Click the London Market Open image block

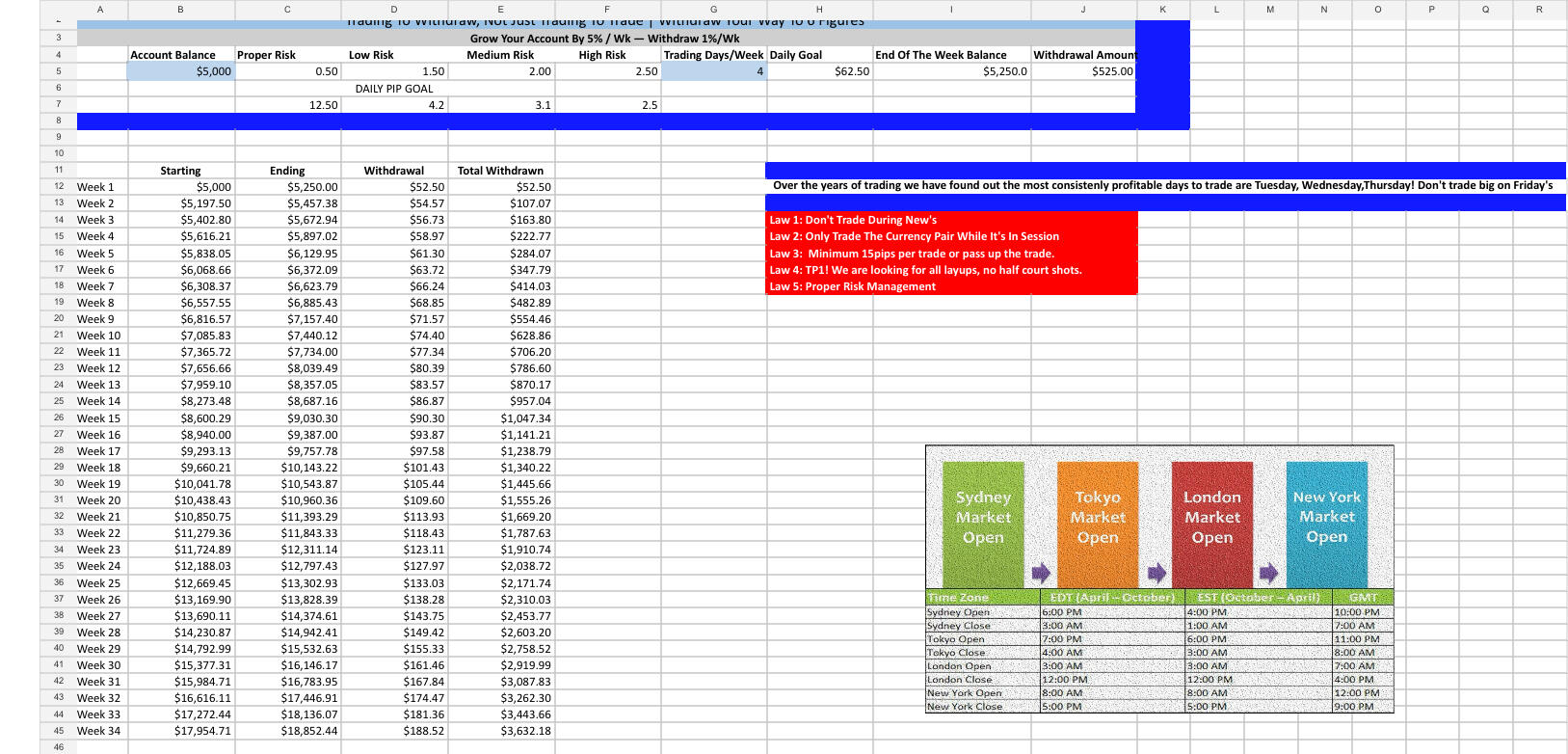1212,525
